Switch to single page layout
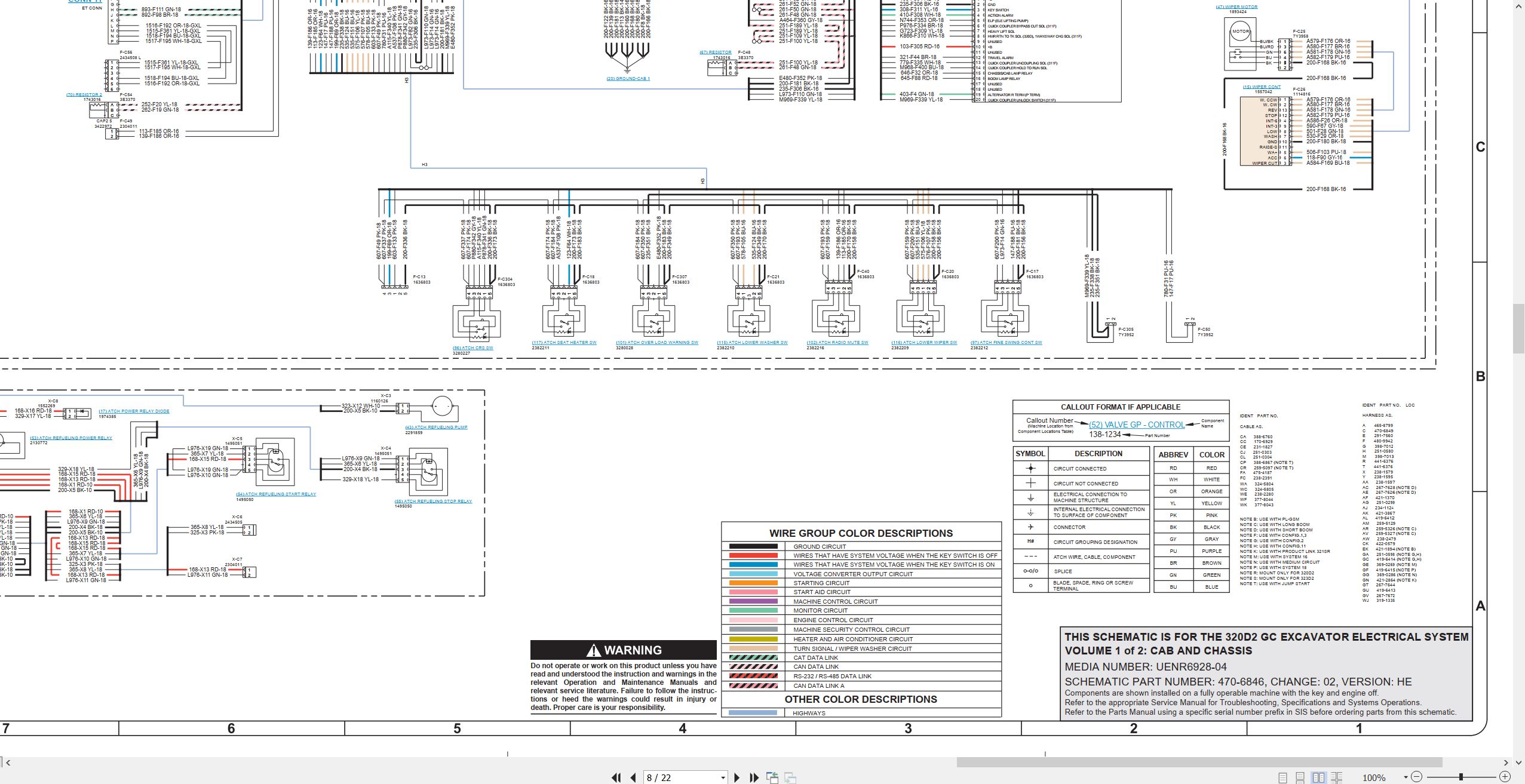This screenshot has width=1525, height=784. click(x=1282, y=777)
